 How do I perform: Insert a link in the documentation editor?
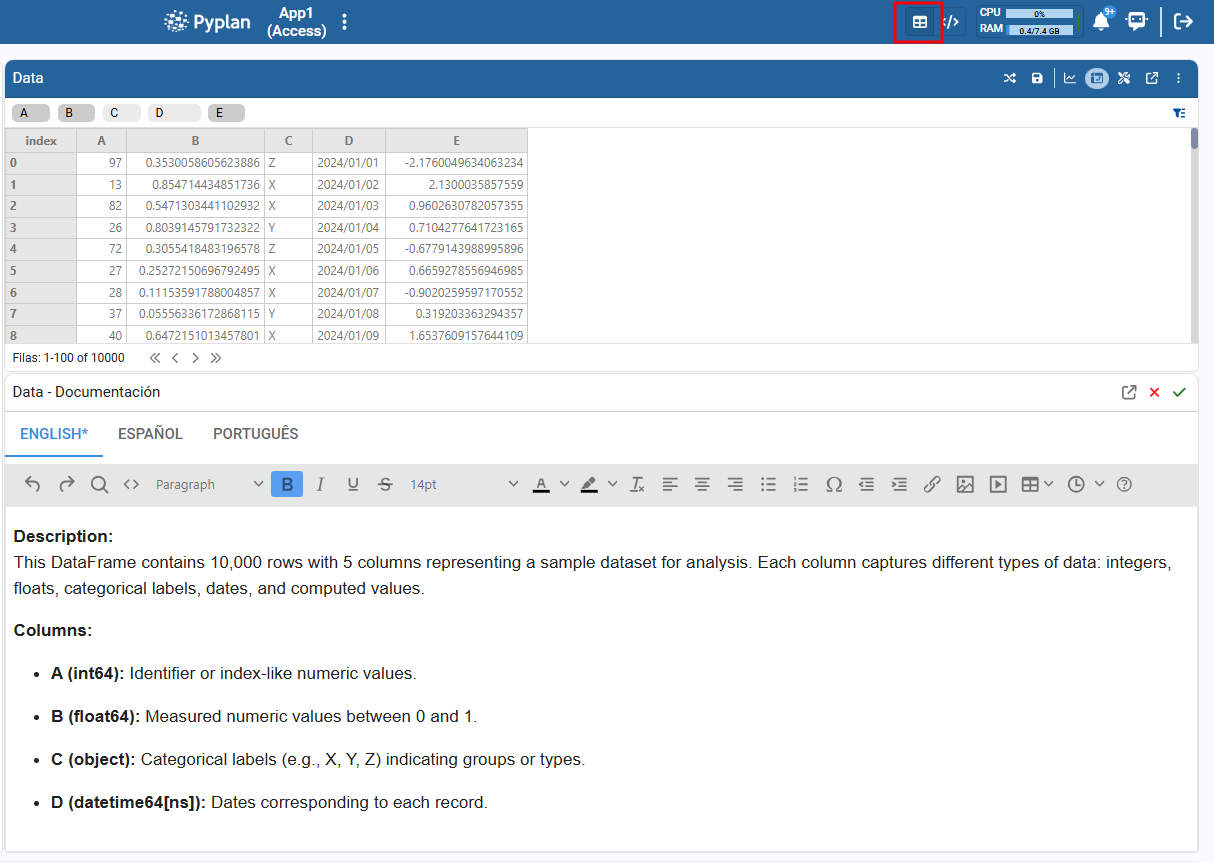932,484
